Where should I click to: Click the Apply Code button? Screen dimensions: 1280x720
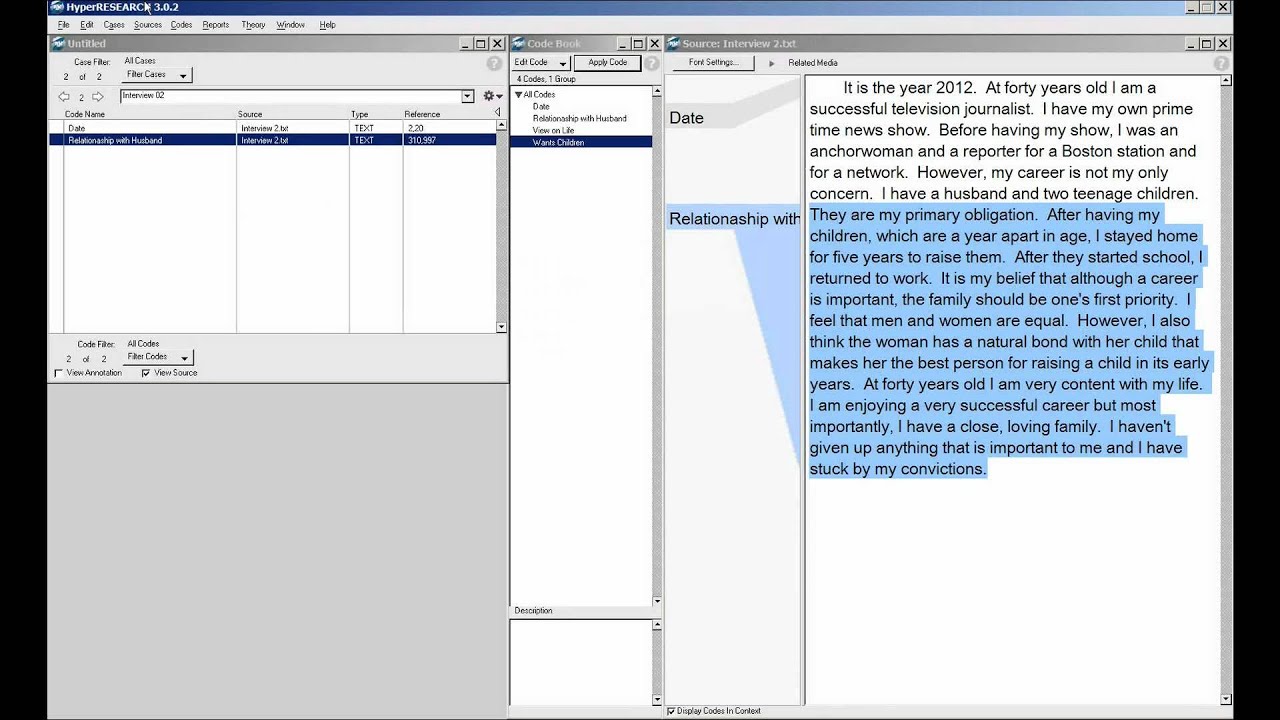(607, 63)
